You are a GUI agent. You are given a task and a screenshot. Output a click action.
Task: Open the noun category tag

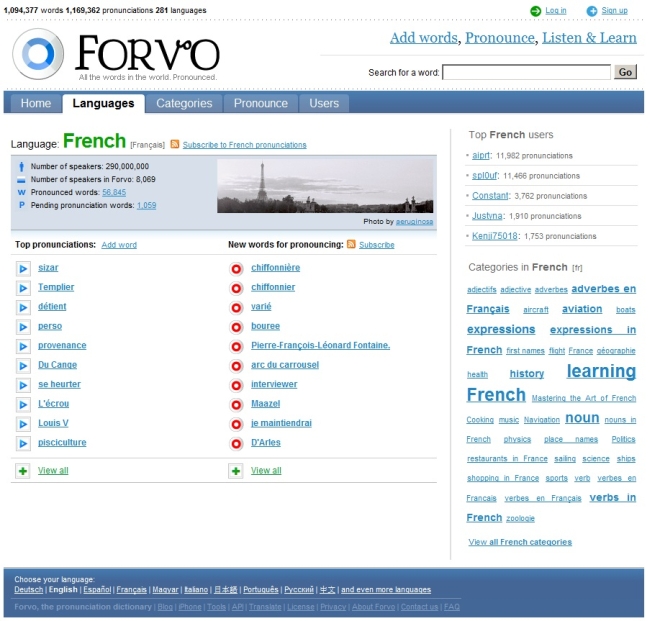(582, 418)
